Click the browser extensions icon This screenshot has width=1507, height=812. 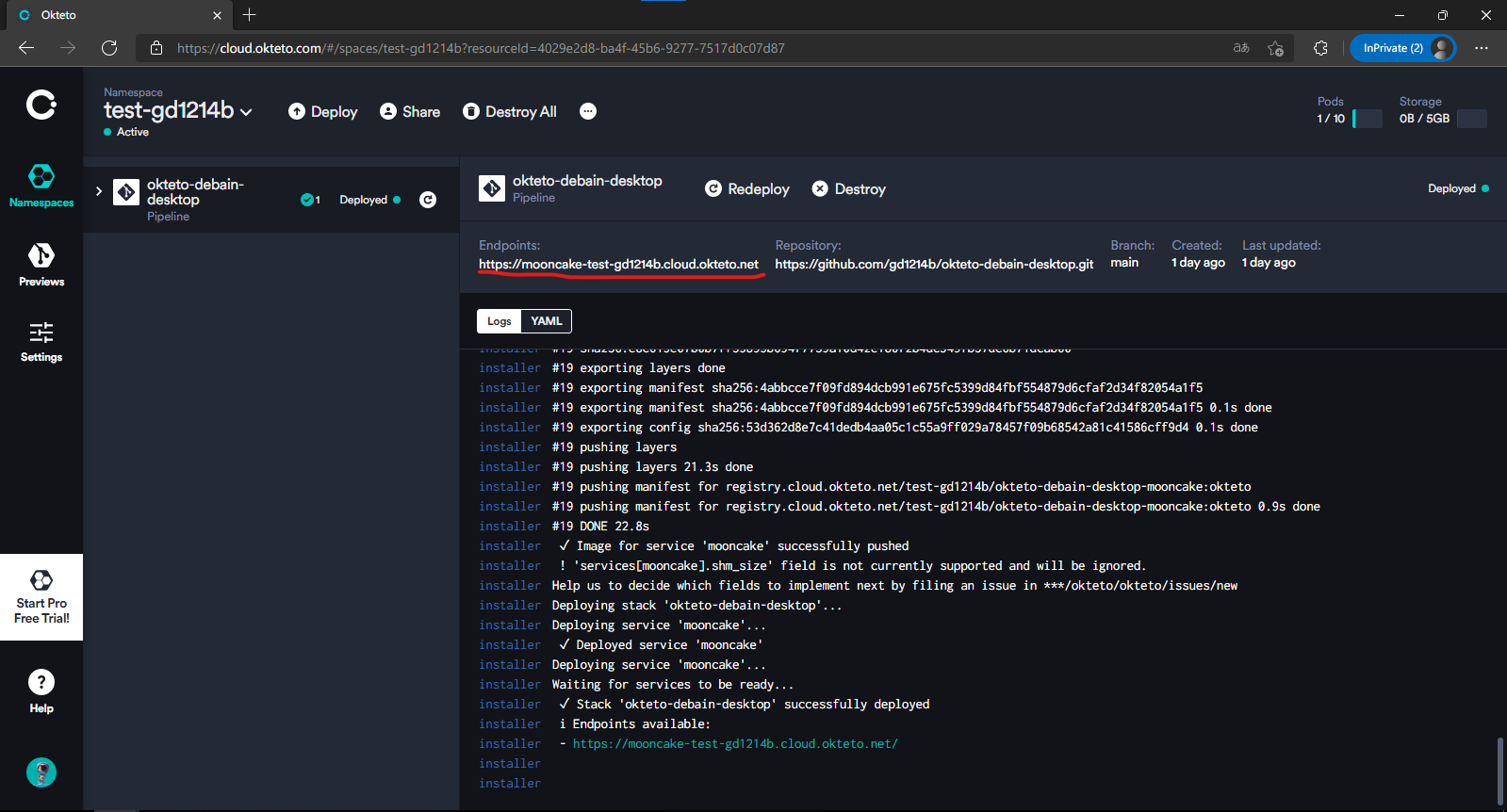[x=1320, y=48]
